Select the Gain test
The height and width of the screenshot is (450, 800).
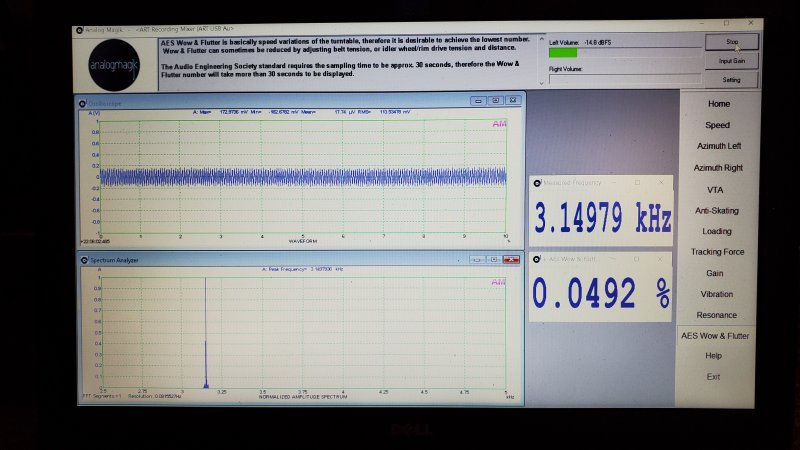click(x=714, y=273)
